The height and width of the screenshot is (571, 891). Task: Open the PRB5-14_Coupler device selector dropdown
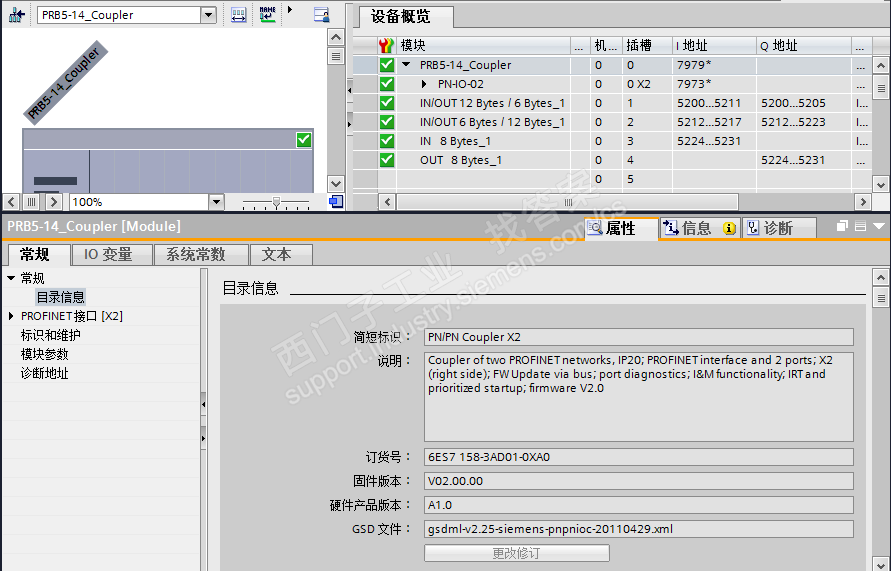pyautogui.click(x=209, y=15)
